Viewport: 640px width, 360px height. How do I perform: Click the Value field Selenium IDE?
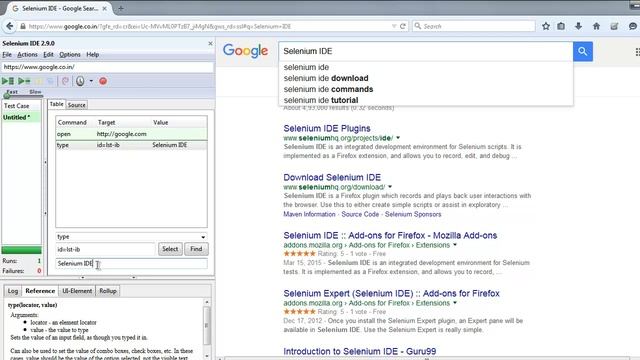tap(131, 264)
